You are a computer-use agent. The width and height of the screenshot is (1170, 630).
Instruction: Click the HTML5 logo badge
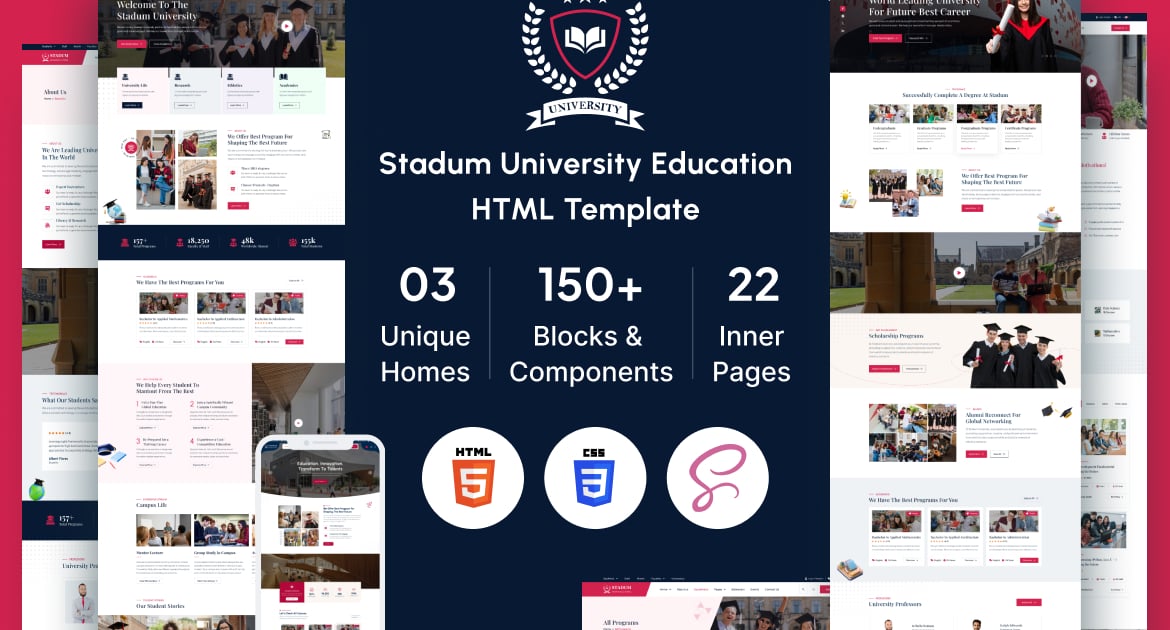[473, 478]
